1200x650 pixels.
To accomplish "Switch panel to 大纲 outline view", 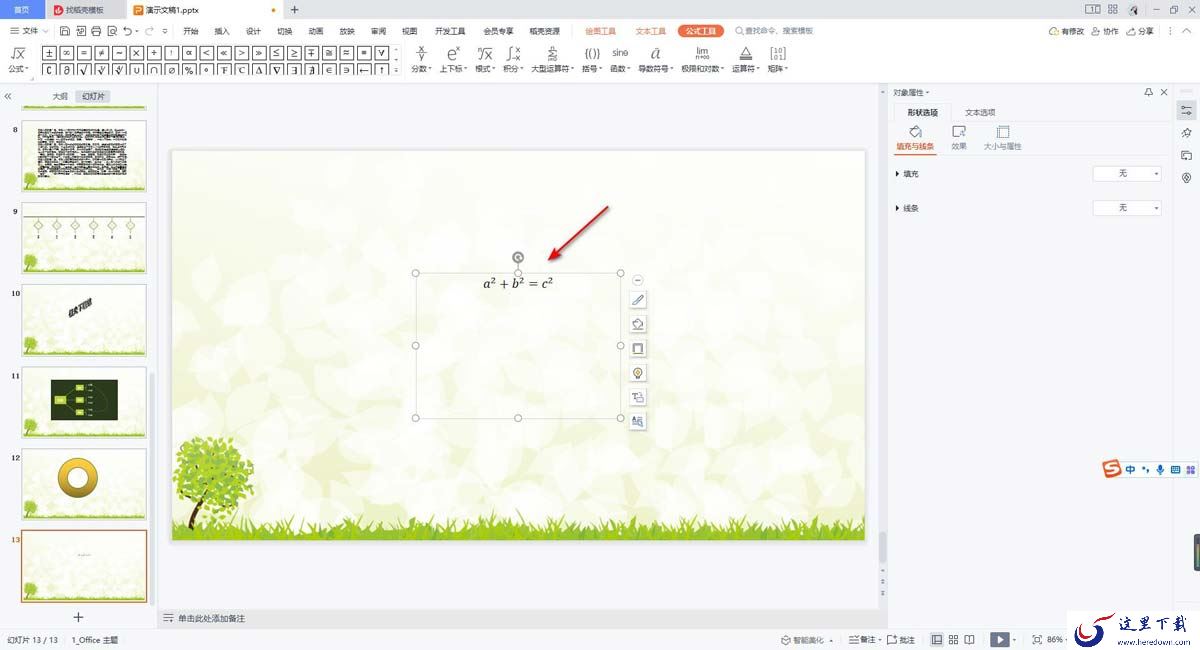I will point(60,97).
